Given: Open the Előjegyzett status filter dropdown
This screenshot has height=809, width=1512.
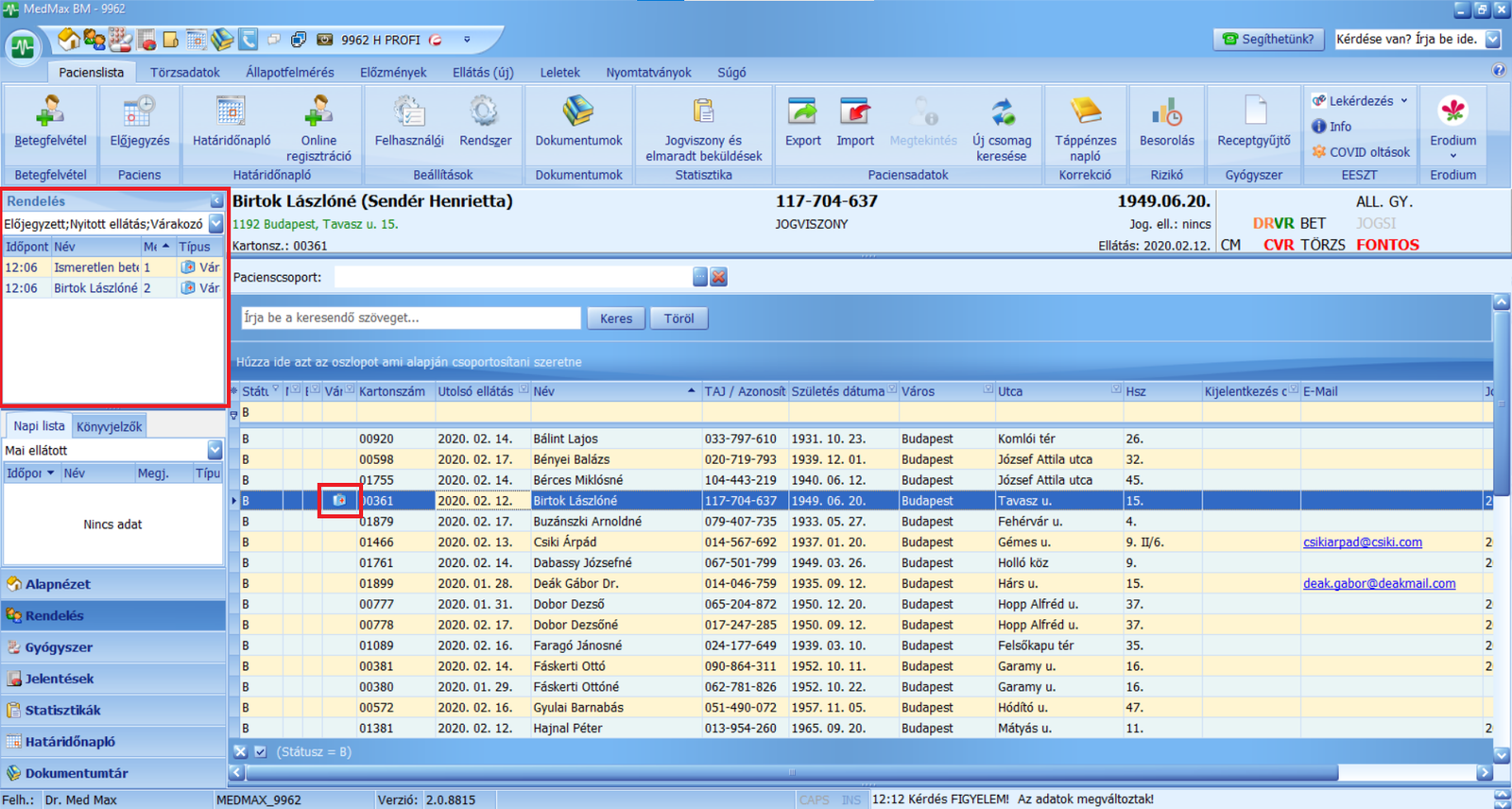Looking at the screenshot, I should [x=215, y=224].
